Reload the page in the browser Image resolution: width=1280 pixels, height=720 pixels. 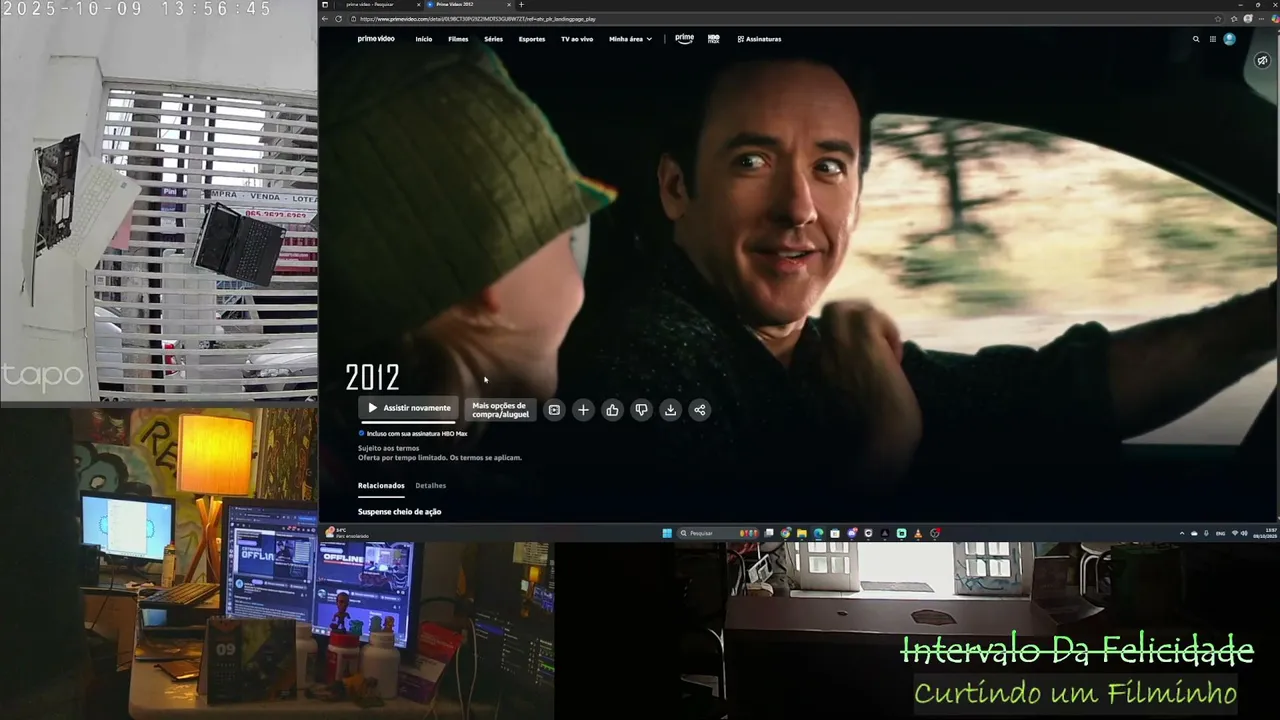(x=338, y=19)
